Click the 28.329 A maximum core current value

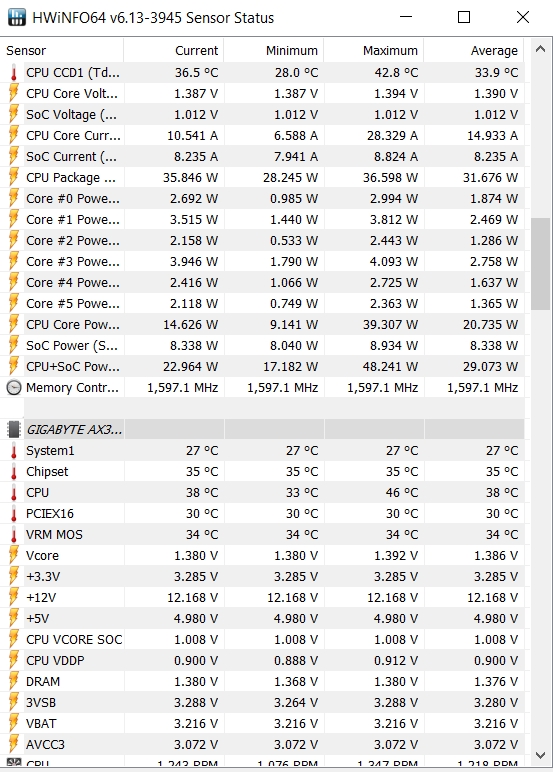click(392, 135)
